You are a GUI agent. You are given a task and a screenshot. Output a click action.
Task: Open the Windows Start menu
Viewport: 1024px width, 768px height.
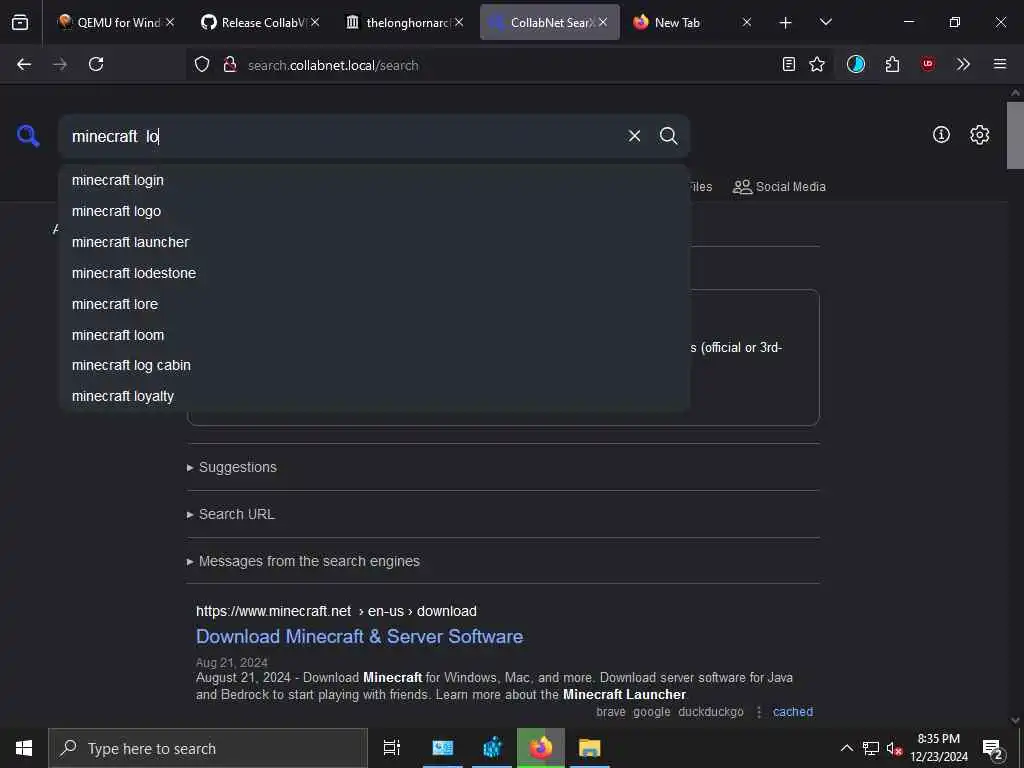[x=24, y=748]
